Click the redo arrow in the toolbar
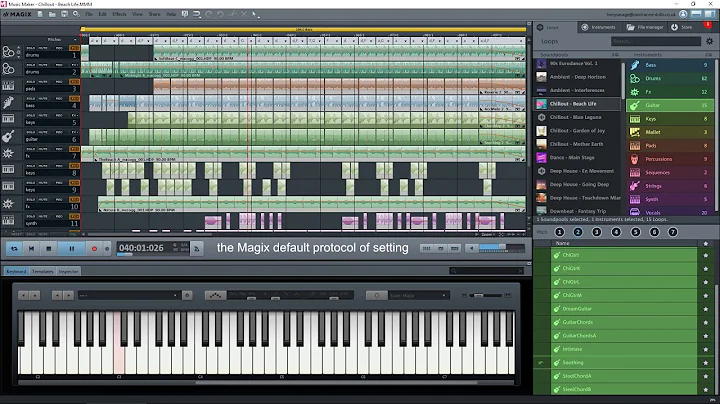 point(220,14)
